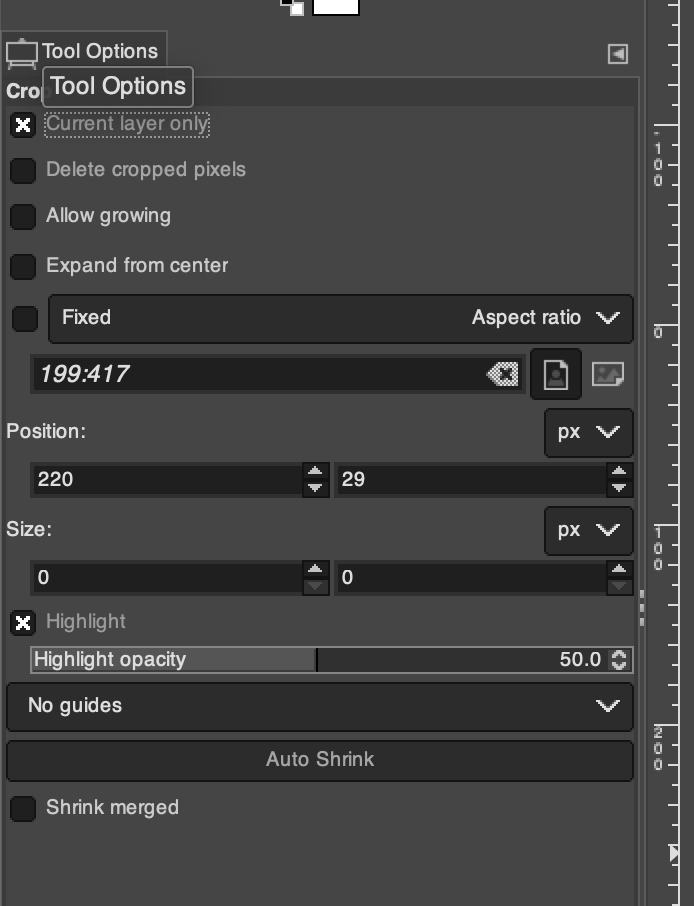Click the clear aspect ratio entry icon

pyautogui.click(x=503, y=374)
